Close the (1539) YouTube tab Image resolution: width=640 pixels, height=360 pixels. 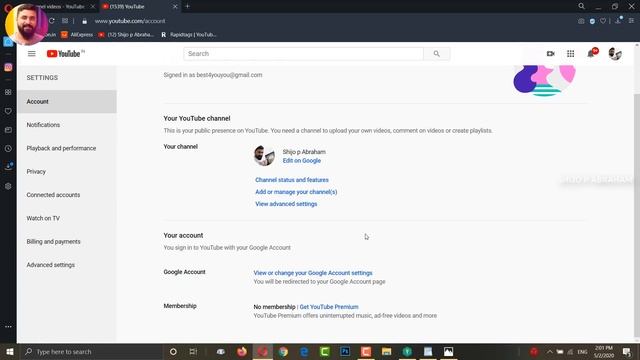point(175,7)
